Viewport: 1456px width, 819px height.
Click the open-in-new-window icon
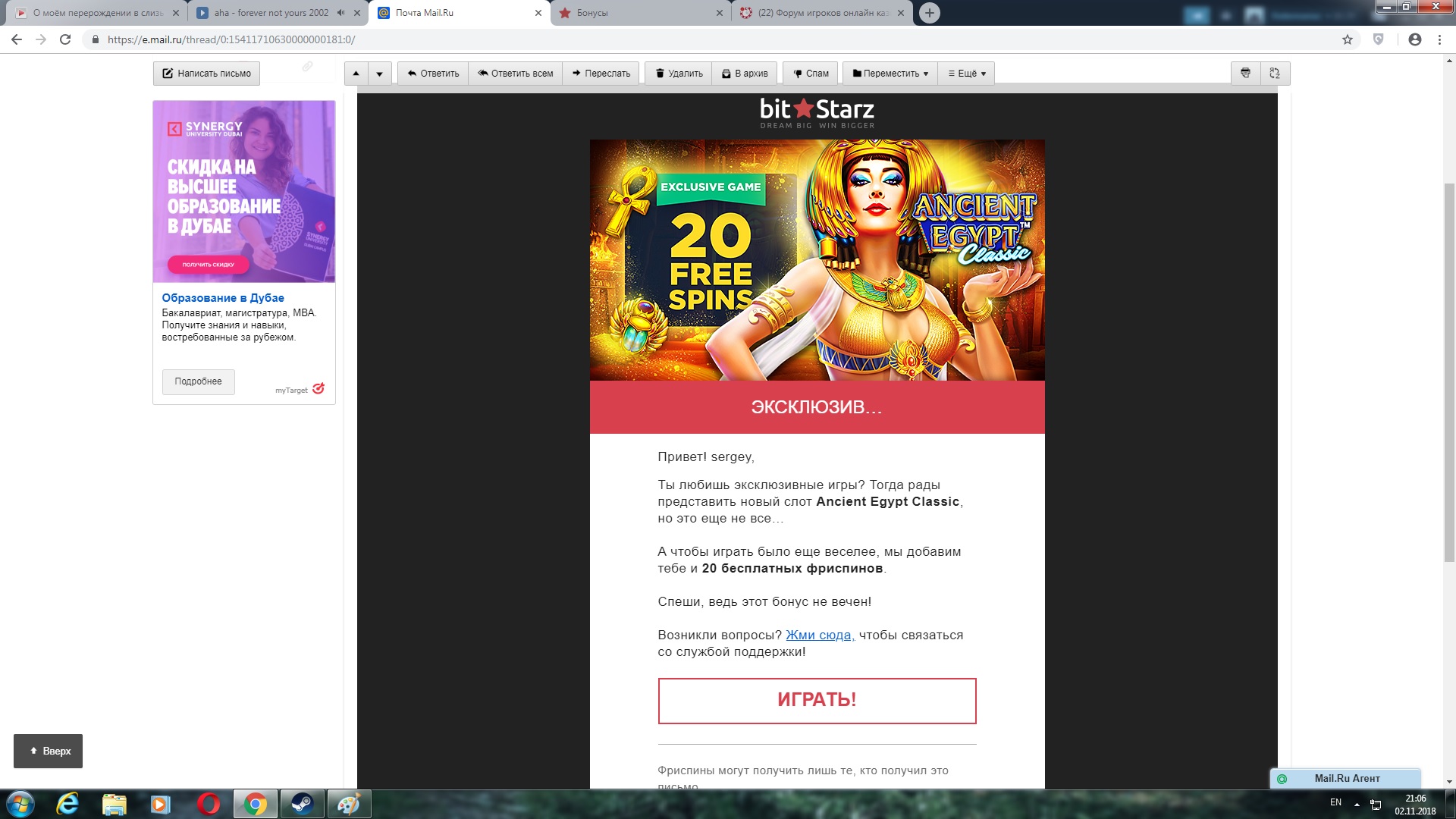(x=1275, y=74)
